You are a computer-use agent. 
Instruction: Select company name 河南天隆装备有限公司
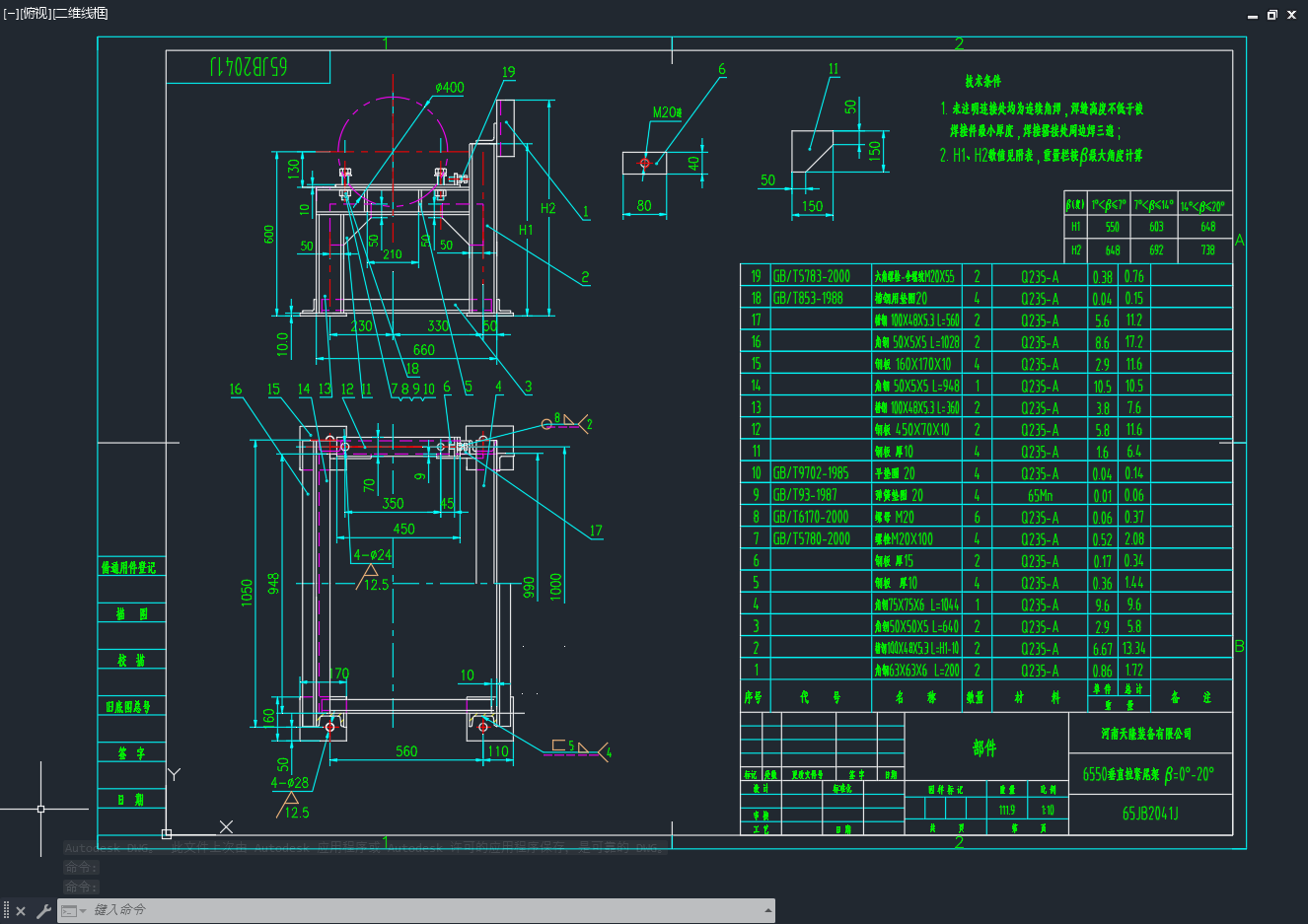point(1147,734)
